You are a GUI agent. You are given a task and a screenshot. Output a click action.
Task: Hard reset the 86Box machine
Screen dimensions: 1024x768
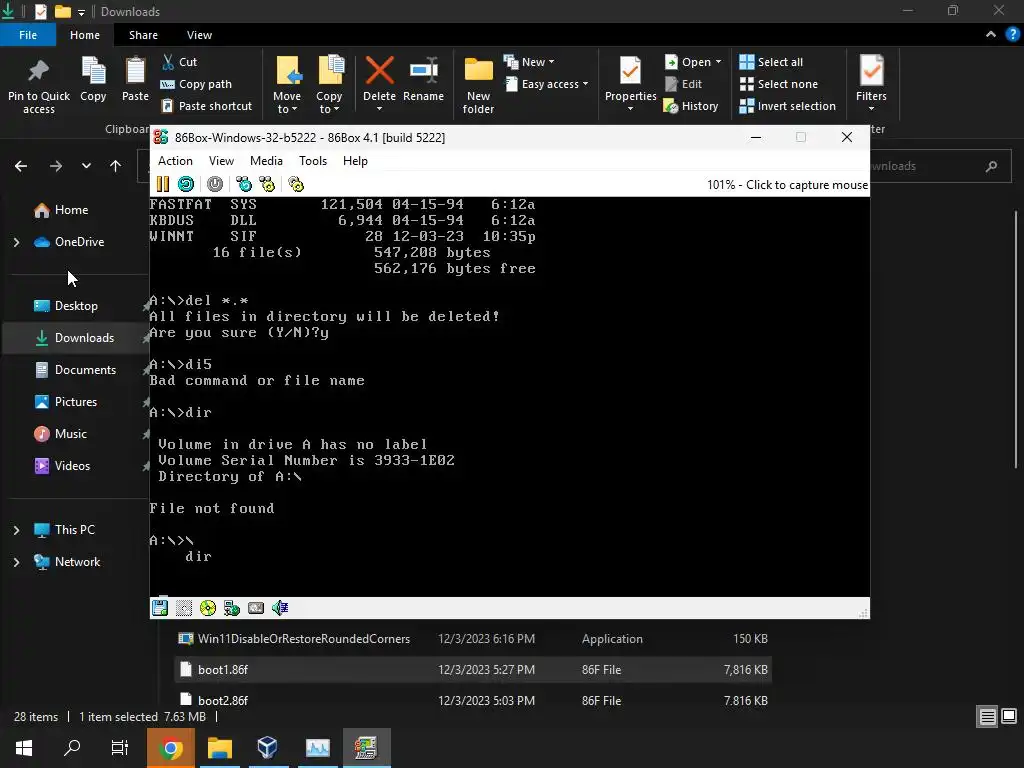click(185, 184)
